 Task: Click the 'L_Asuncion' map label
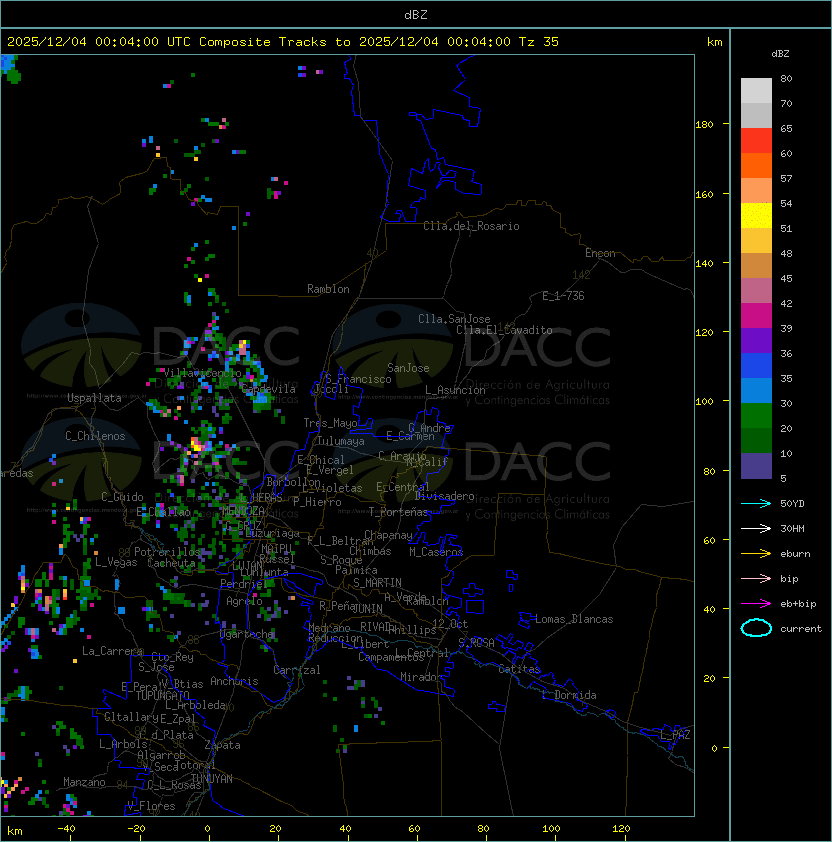click(x=455, y=390)
